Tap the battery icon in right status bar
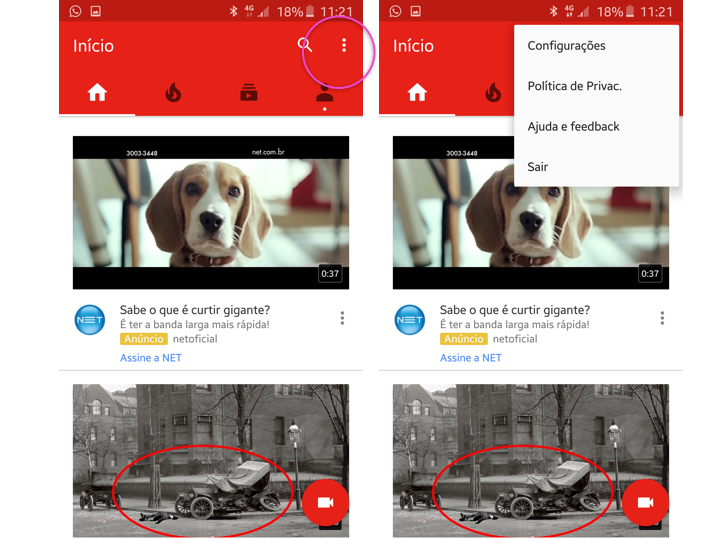Screen dimensions: 720x540 click(x=630, y=11)
